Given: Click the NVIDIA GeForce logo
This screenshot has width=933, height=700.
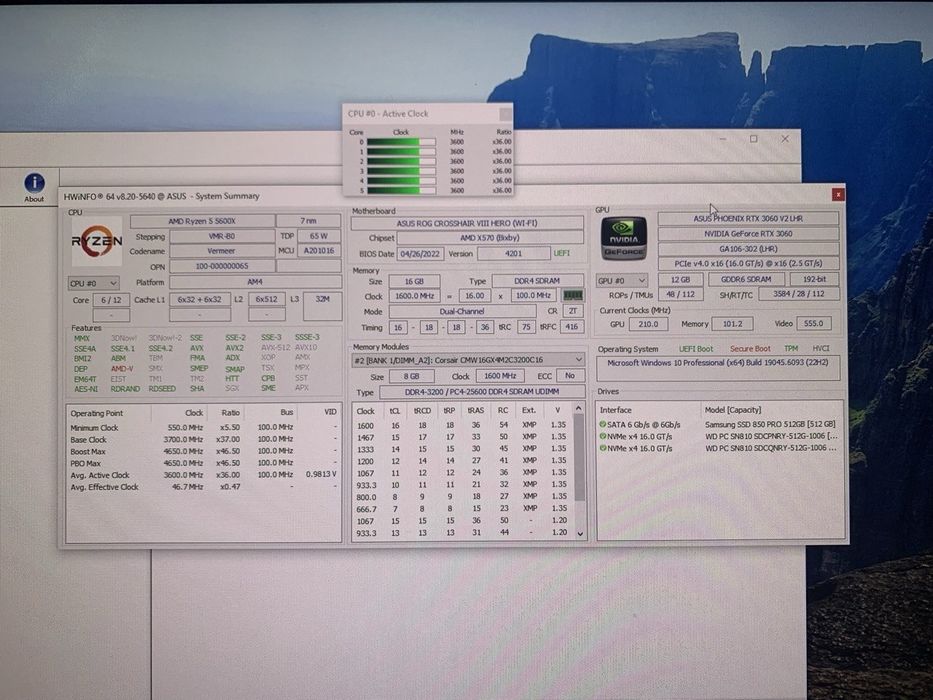Looking at the screenshot, I should (623, 239).
